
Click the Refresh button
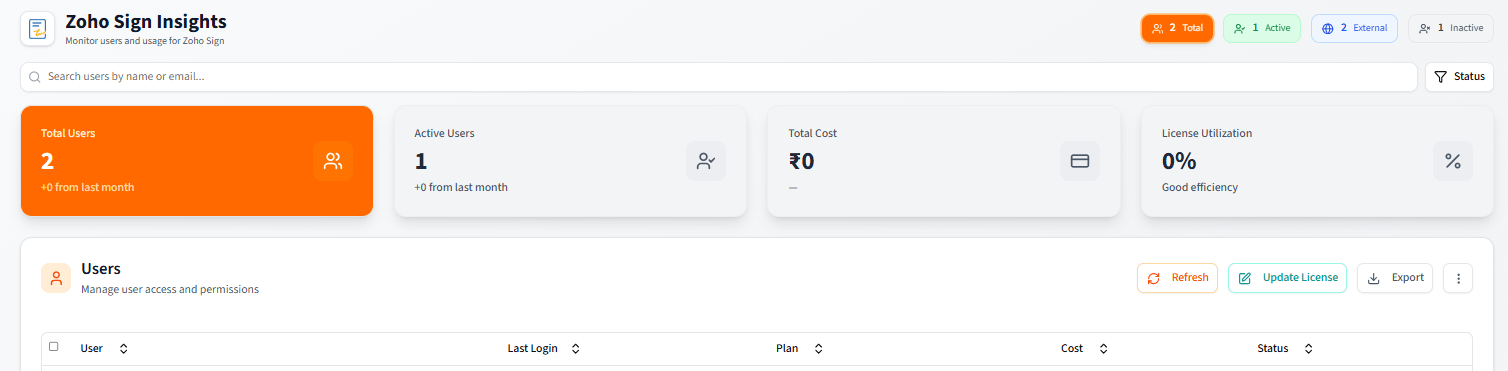click(x=1177, y=278)
